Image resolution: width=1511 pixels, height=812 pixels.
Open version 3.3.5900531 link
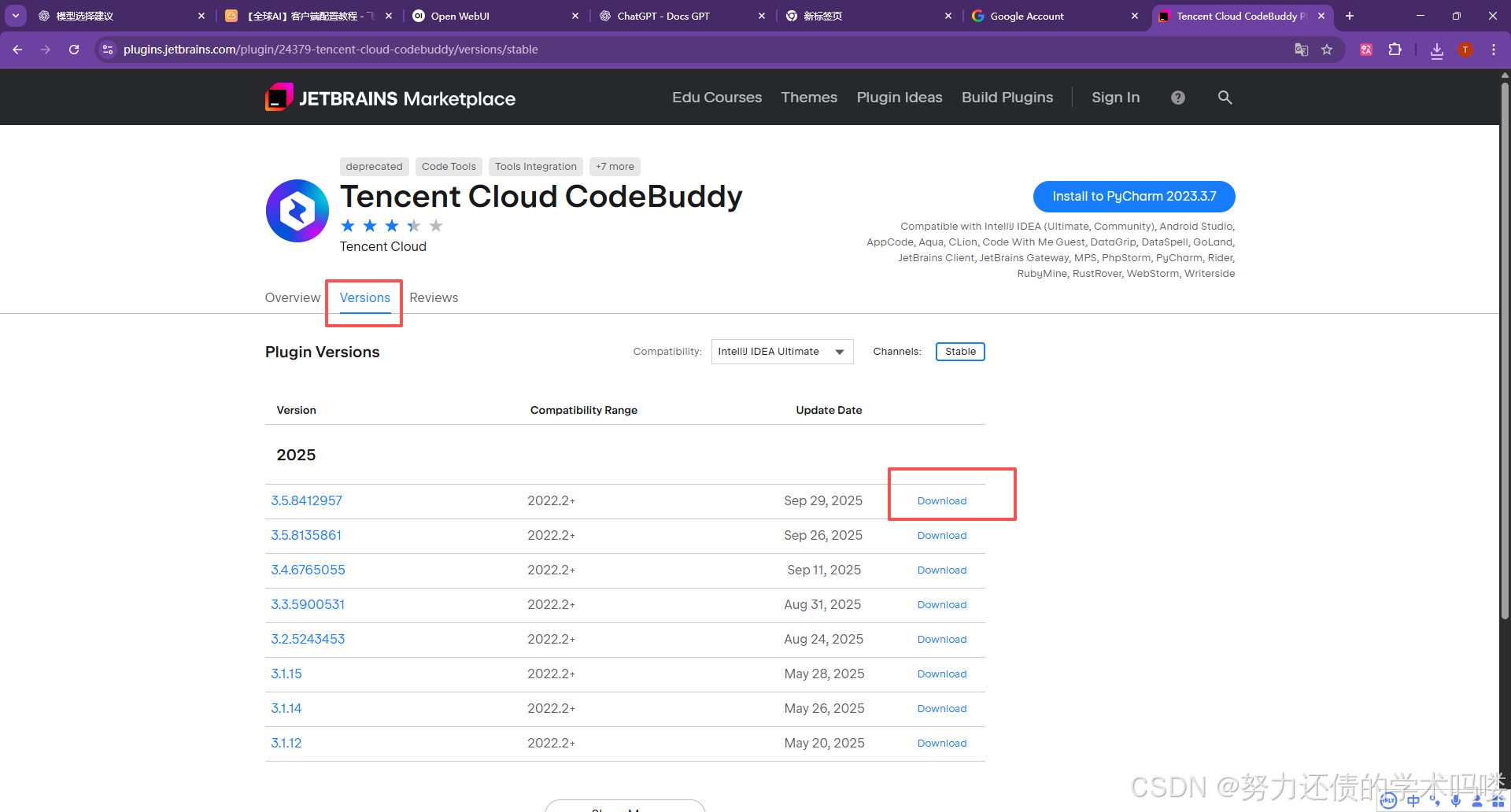[308, 605]
